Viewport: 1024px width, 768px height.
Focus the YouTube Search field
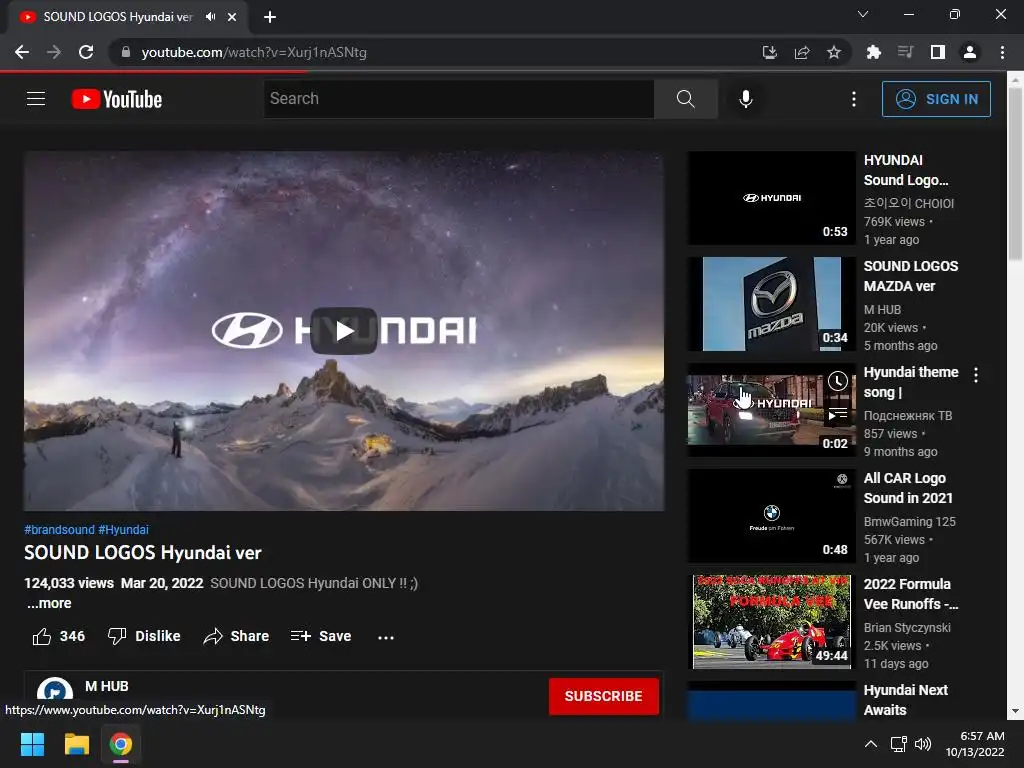[458, 99]
